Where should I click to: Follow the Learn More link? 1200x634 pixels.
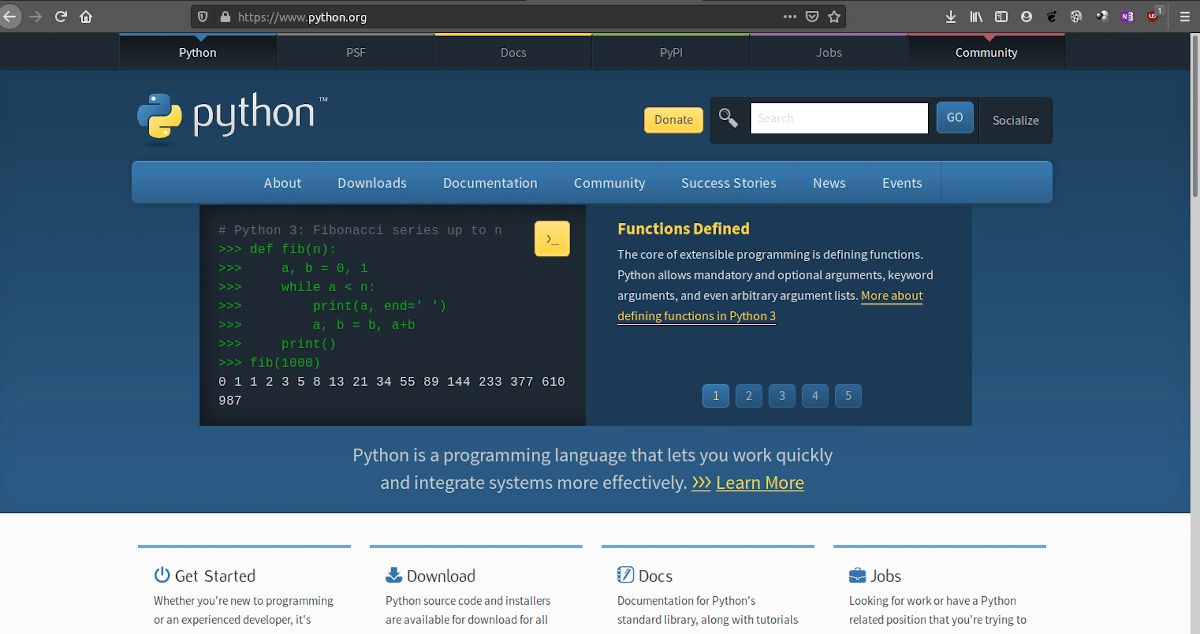[x=760, y=482]
